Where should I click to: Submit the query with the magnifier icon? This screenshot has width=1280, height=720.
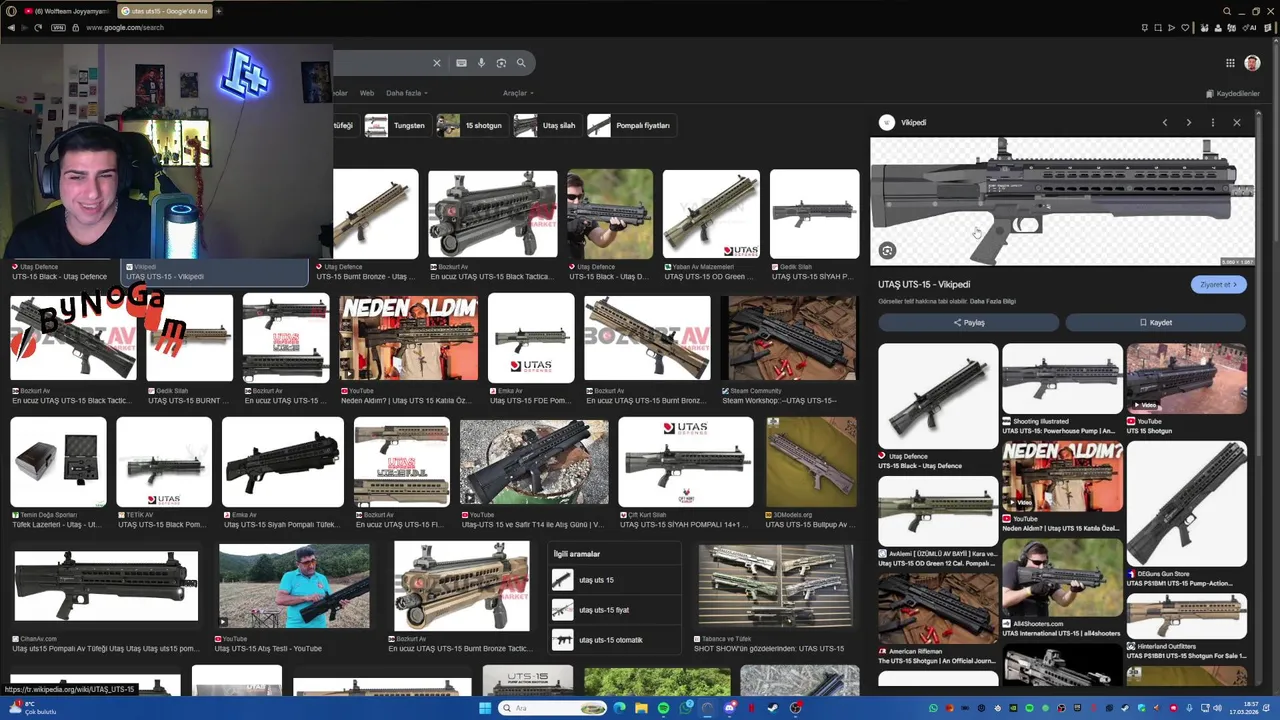coord(521,63)
